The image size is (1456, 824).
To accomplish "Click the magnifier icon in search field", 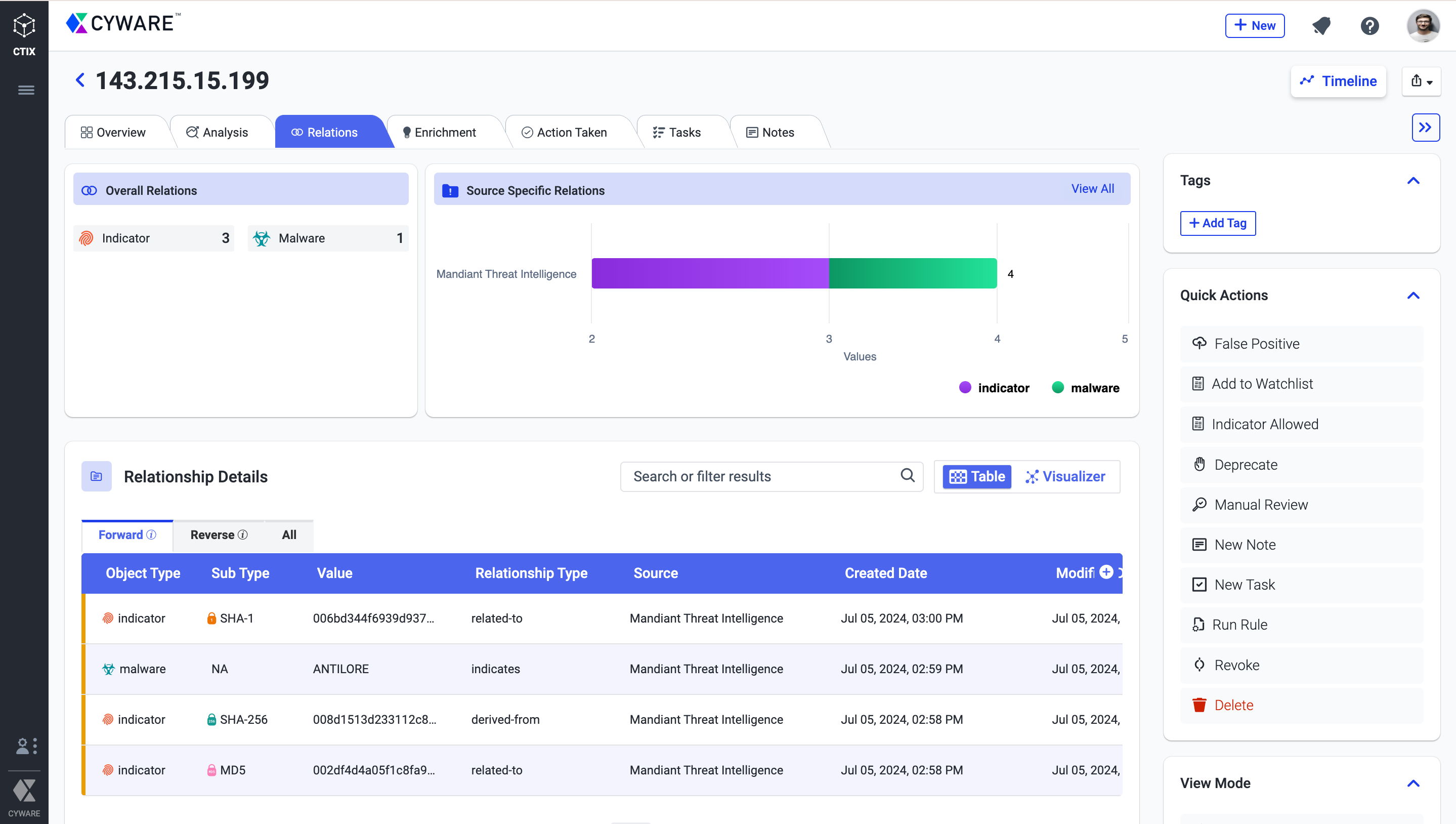I will [x=907, y=475].
